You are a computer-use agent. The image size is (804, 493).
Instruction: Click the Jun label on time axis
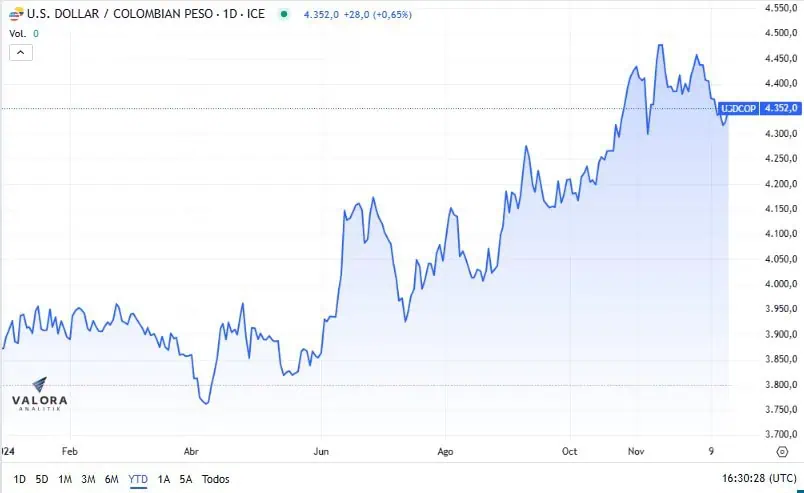(321, 451)
